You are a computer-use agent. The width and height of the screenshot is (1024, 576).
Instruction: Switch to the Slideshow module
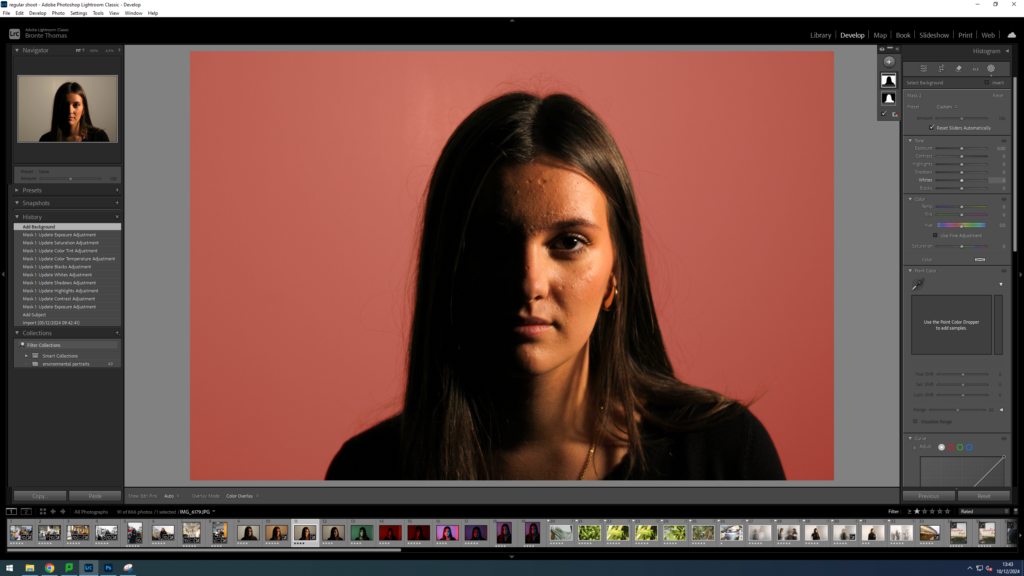click(x=934, y=35)
